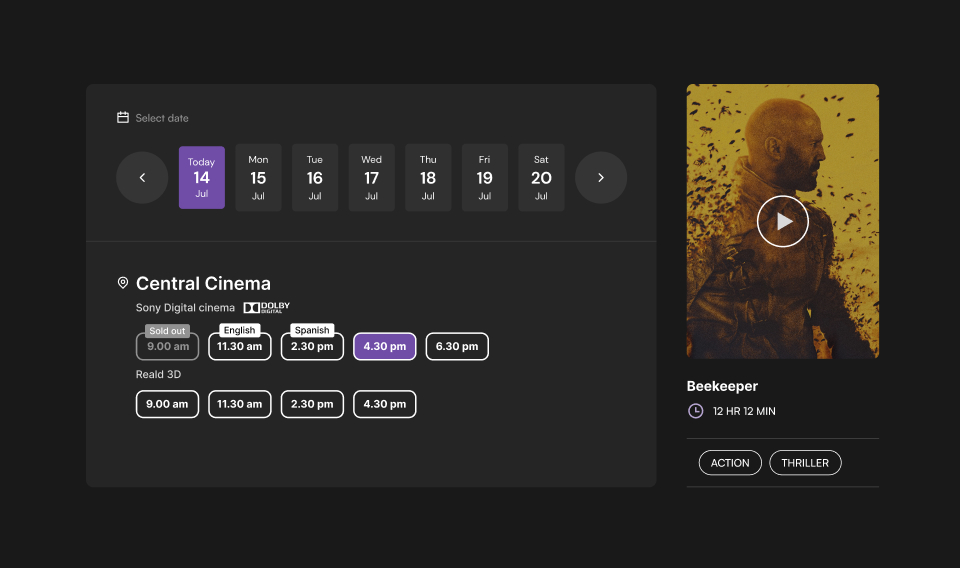Click the calendar icon beside Select date
Image resolution: width=960 pixels, height=568 pixels.
click(x=123, y=118)
